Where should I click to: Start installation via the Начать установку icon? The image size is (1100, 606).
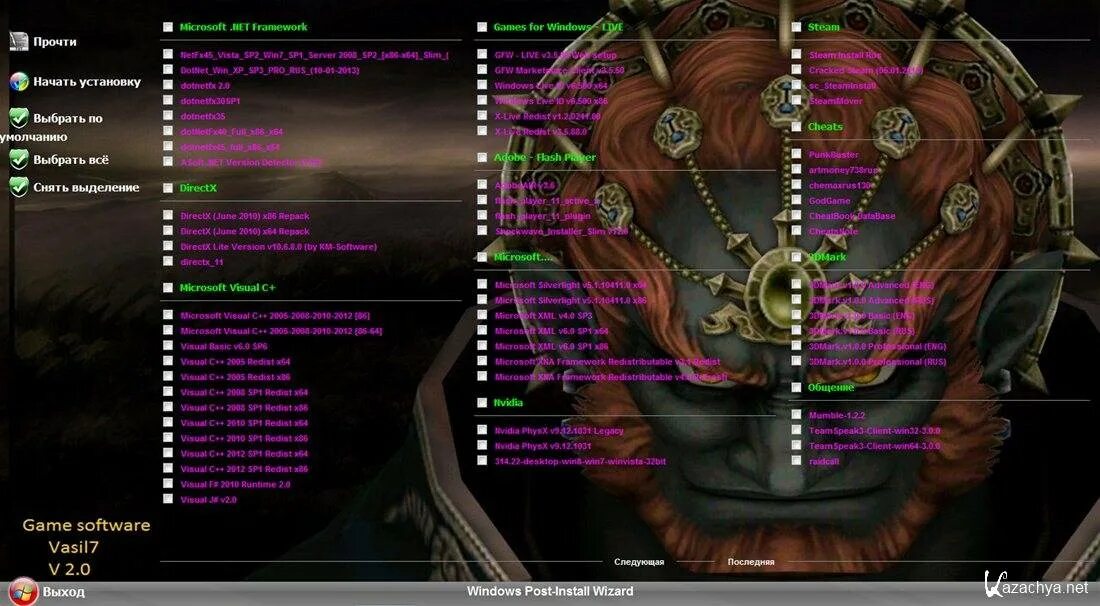tap(19, 81)
